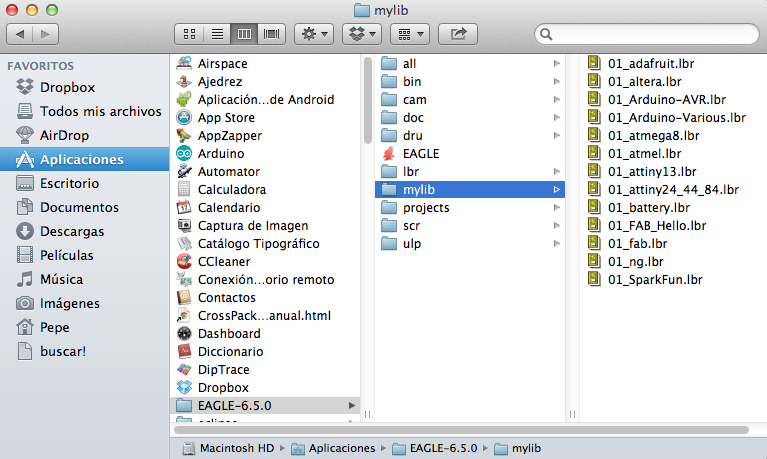Open the Arrange items dropdown
The image size is (767, 459).
tap(410, 34)
